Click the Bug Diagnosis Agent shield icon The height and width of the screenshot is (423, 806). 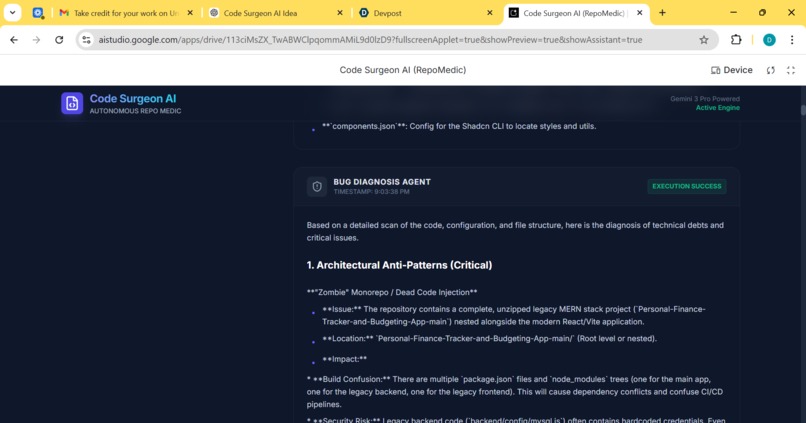(317, 187)
